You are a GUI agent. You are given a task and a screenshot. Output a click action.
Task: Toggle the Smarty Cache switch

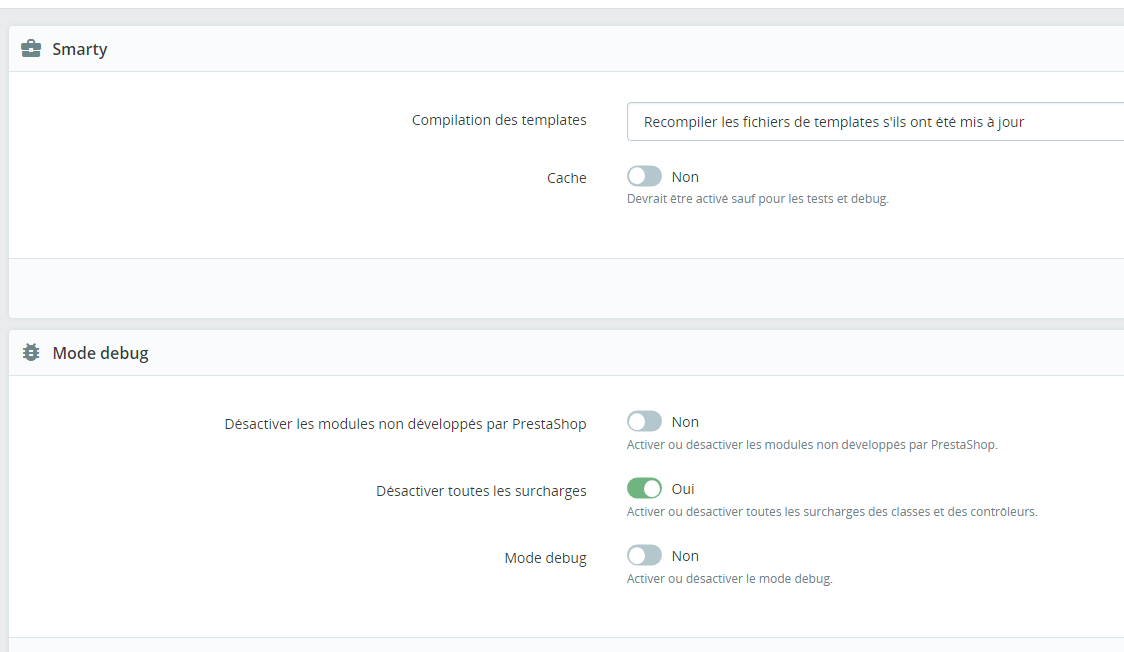(644, 177)
